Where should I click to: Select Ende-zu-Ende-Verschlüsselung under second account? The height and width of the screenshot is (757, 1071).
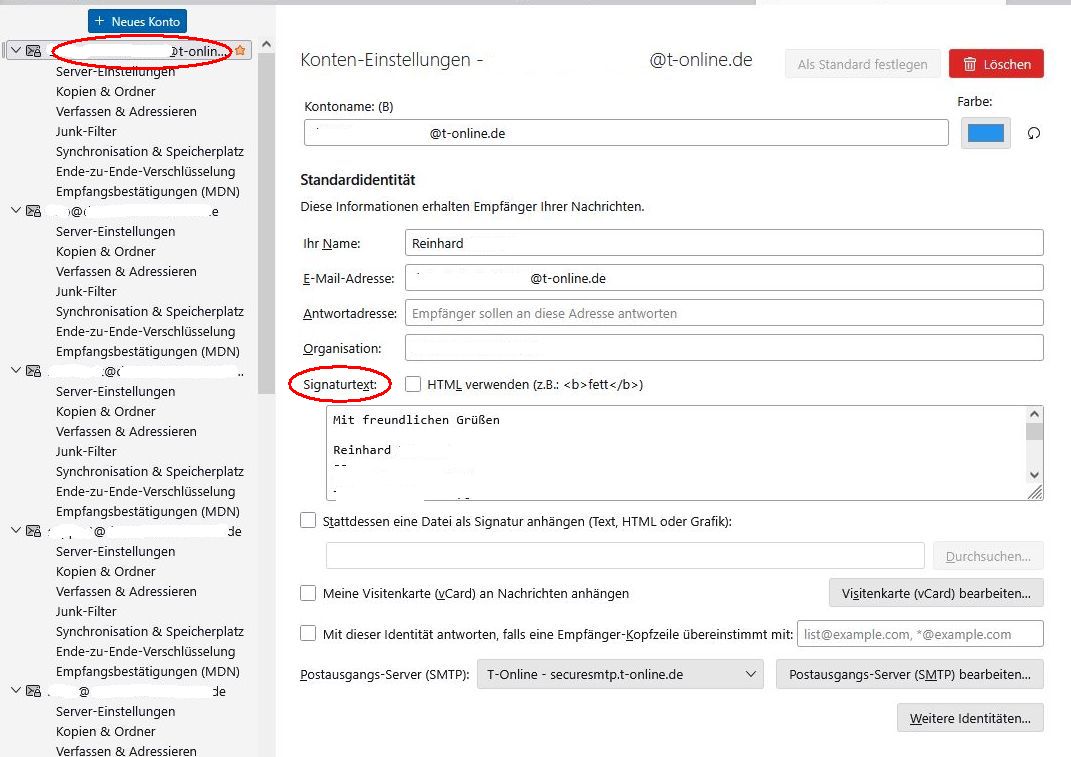point(145,331)
